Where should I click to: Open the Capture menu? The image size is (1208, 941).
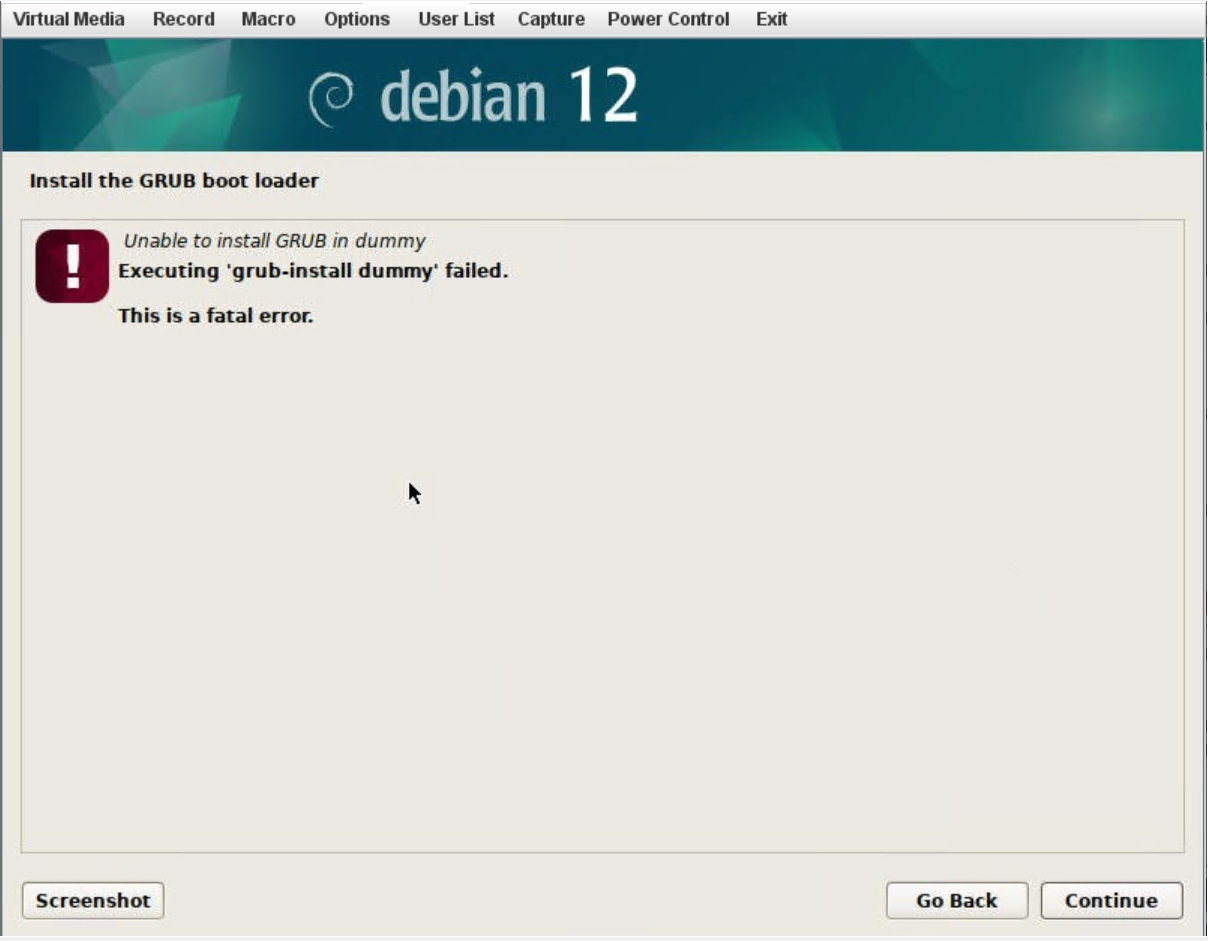tap(551, 19)
